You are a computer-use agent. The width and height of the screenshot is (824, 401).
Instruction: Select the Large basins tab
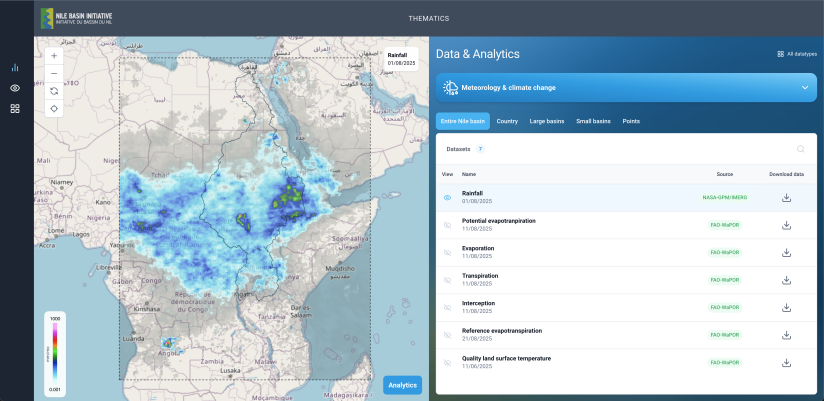[x=546, y=121]
